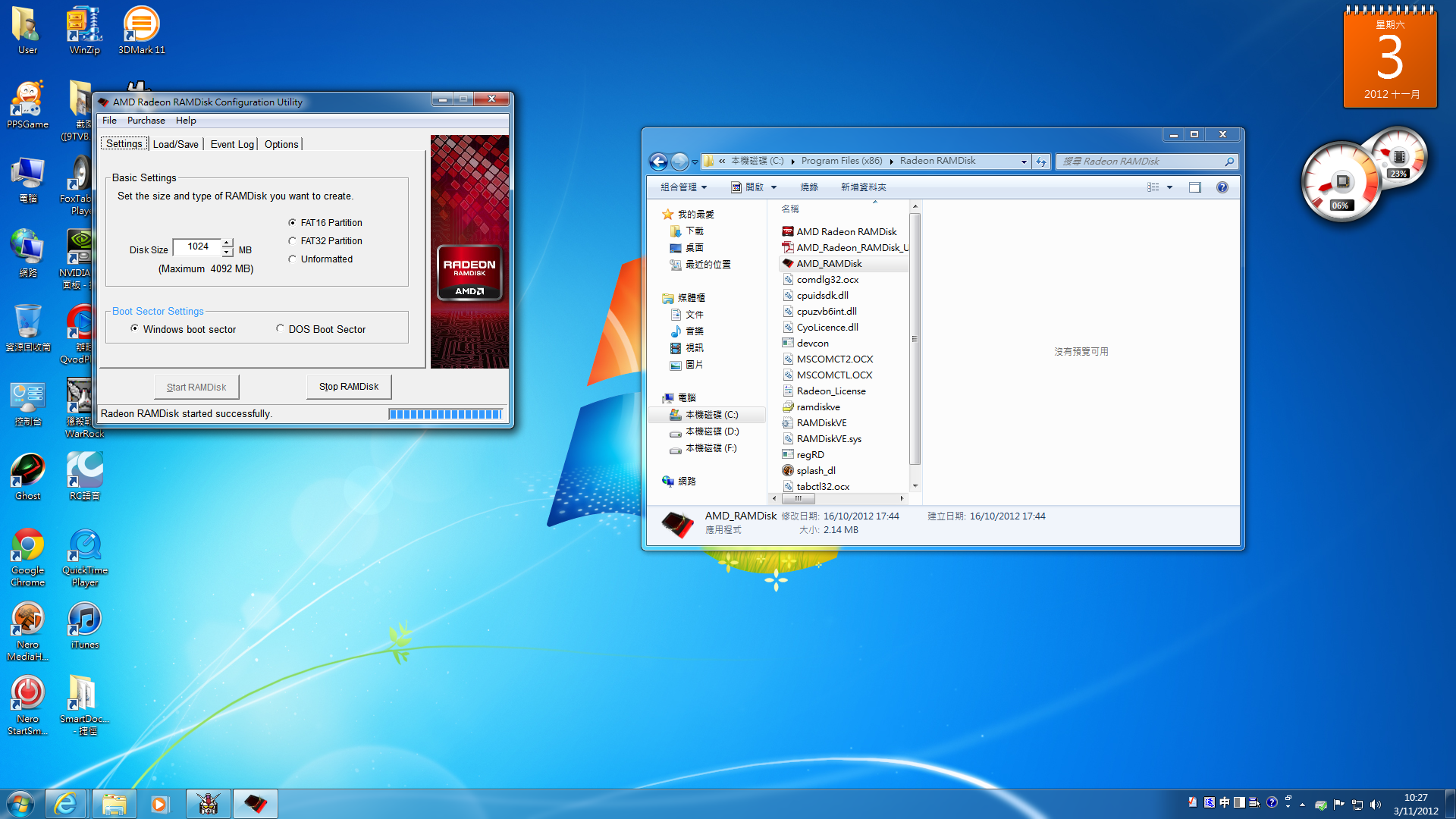Screen dimensions: 1456x819
Task: Open the Nero StartSmart desktop icon
Action: 27,706
